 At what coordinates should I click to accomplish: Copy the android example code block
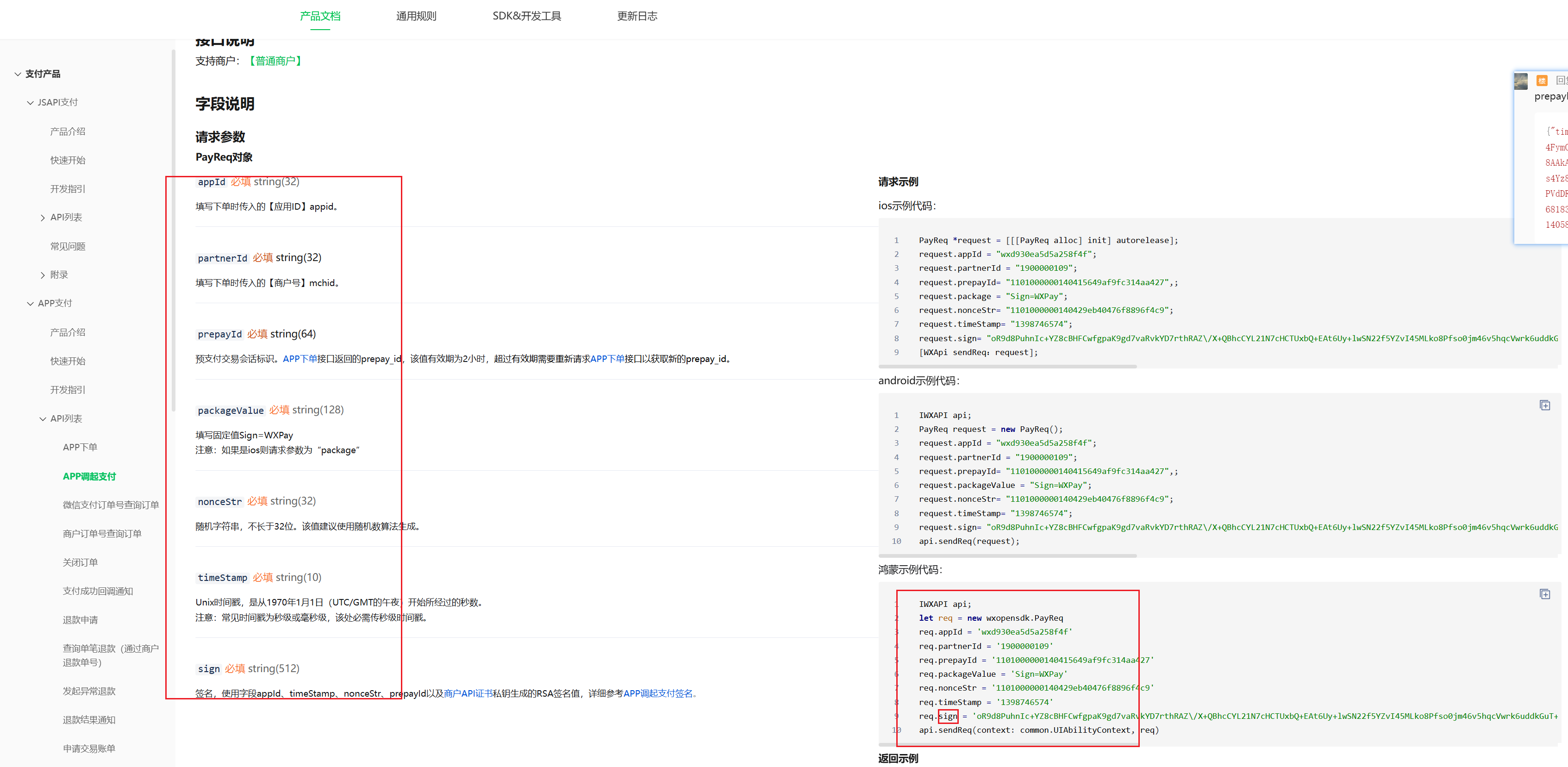click(1544, 405)
